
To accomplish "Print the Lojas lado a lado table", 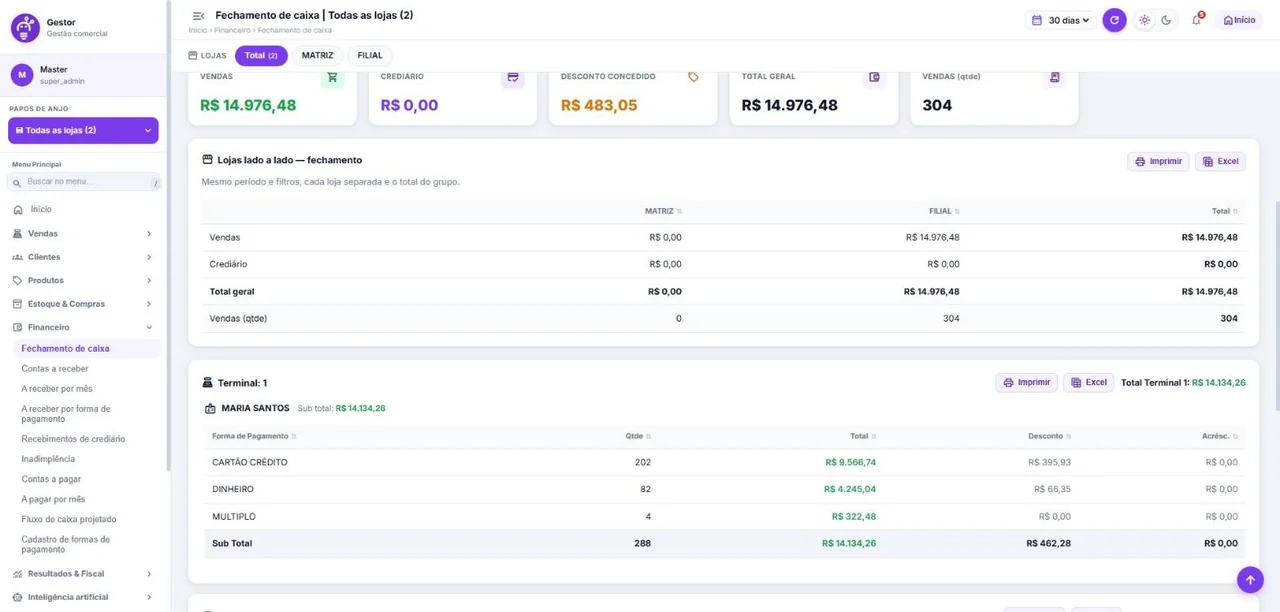I will pyautogui.click(x=1158, y=161).
